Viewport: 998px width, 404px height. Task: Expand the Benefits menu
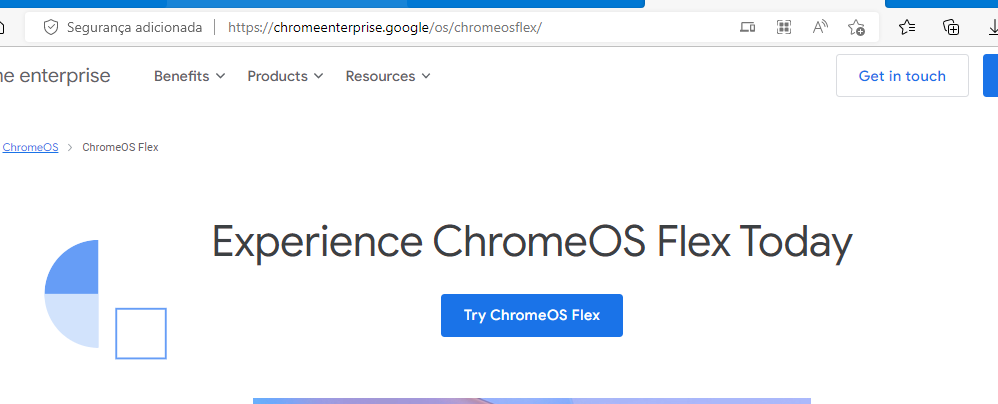[190, 76]
